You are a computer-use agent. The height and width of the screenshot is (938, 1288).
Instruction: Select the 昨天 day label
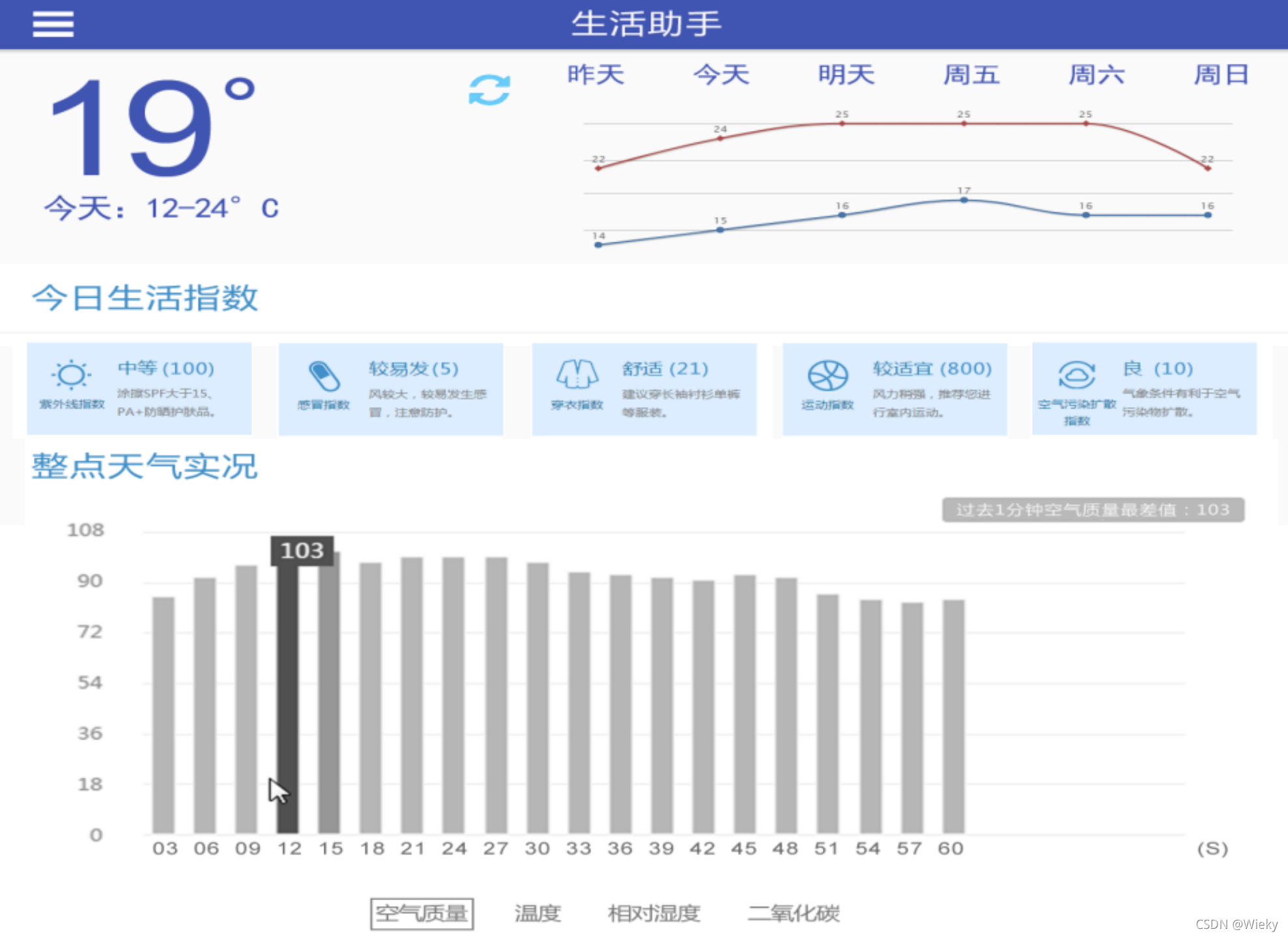[x=595, y=74]
